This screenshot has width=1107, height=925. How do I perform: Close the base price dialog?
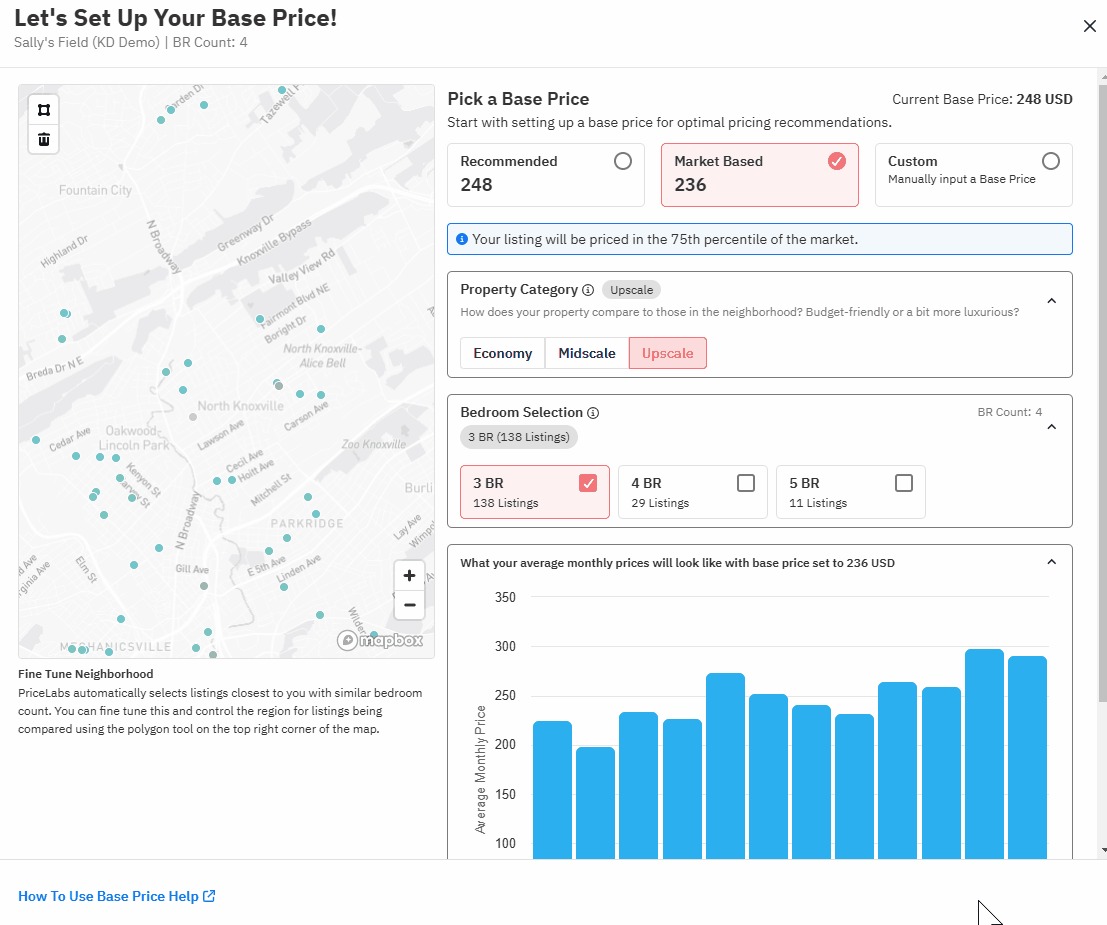pyautogui.click(x=1089, y=26)
